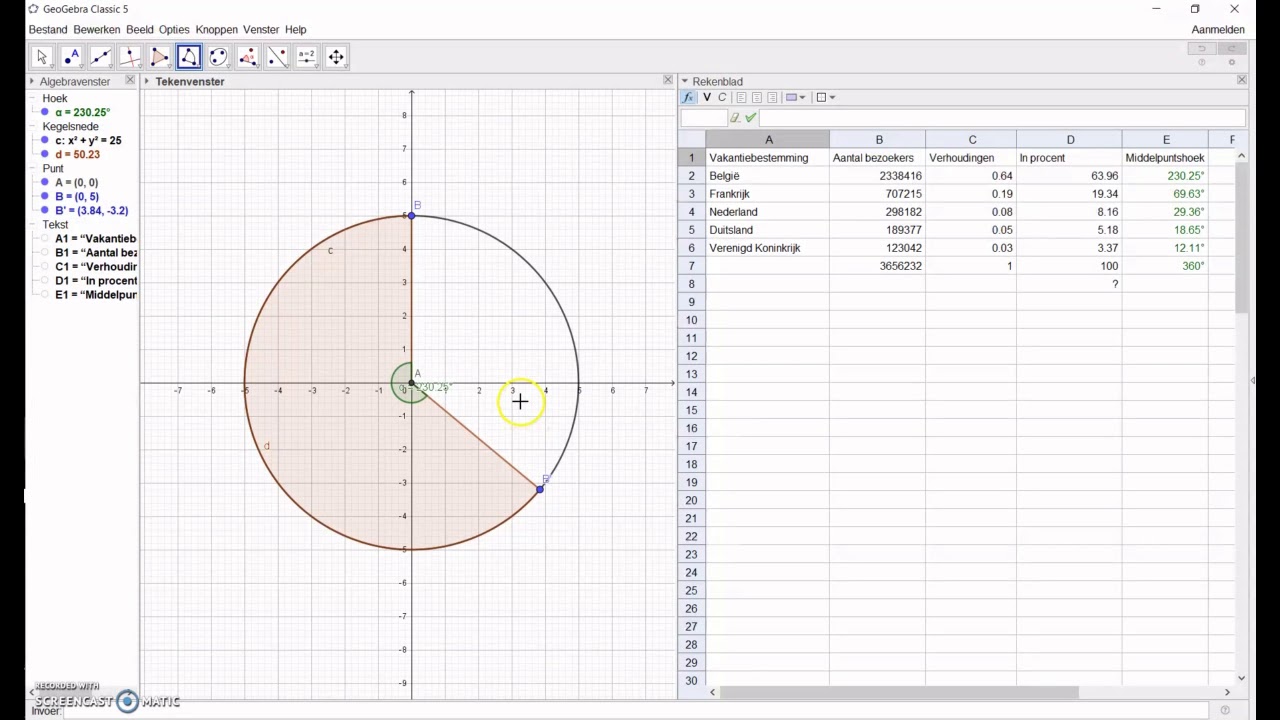
Task: Align spreadsheet cell text left
Action: (x=741, y=97)
